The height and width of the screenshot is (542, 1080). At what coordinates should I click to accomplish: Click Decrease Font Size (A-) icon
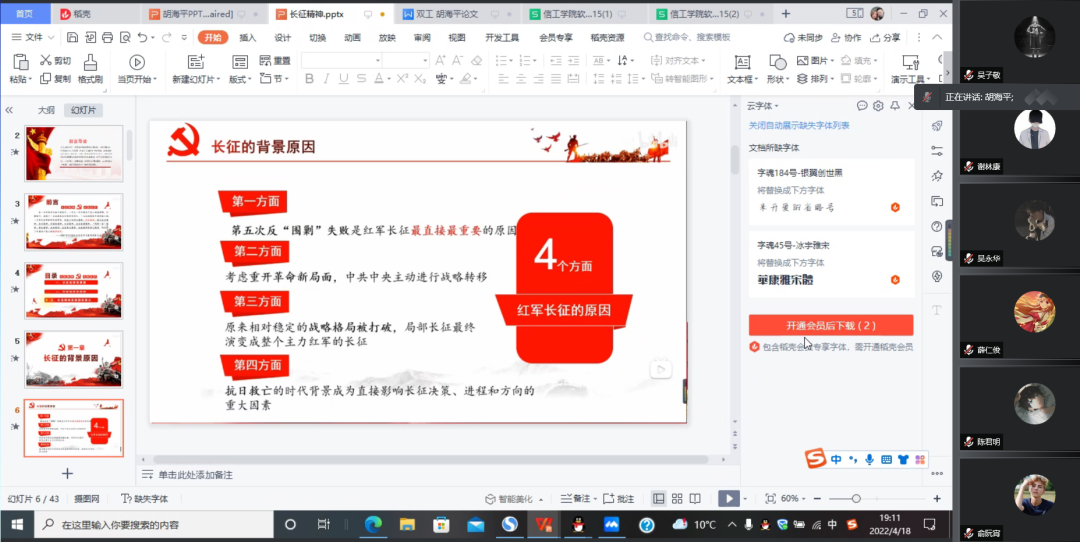[x=458, y=61]
